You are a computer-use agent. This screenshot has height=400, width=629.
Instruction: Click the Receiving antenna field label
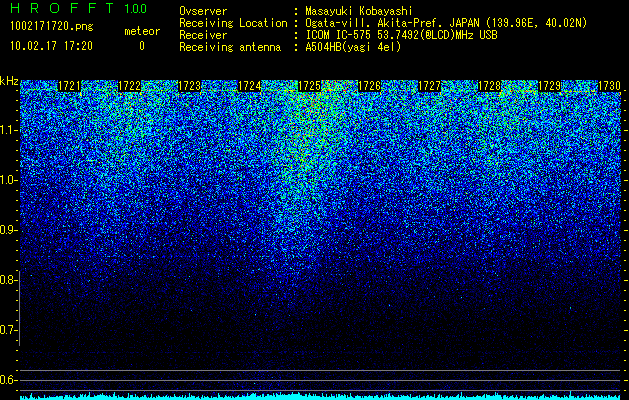(230, 47)
